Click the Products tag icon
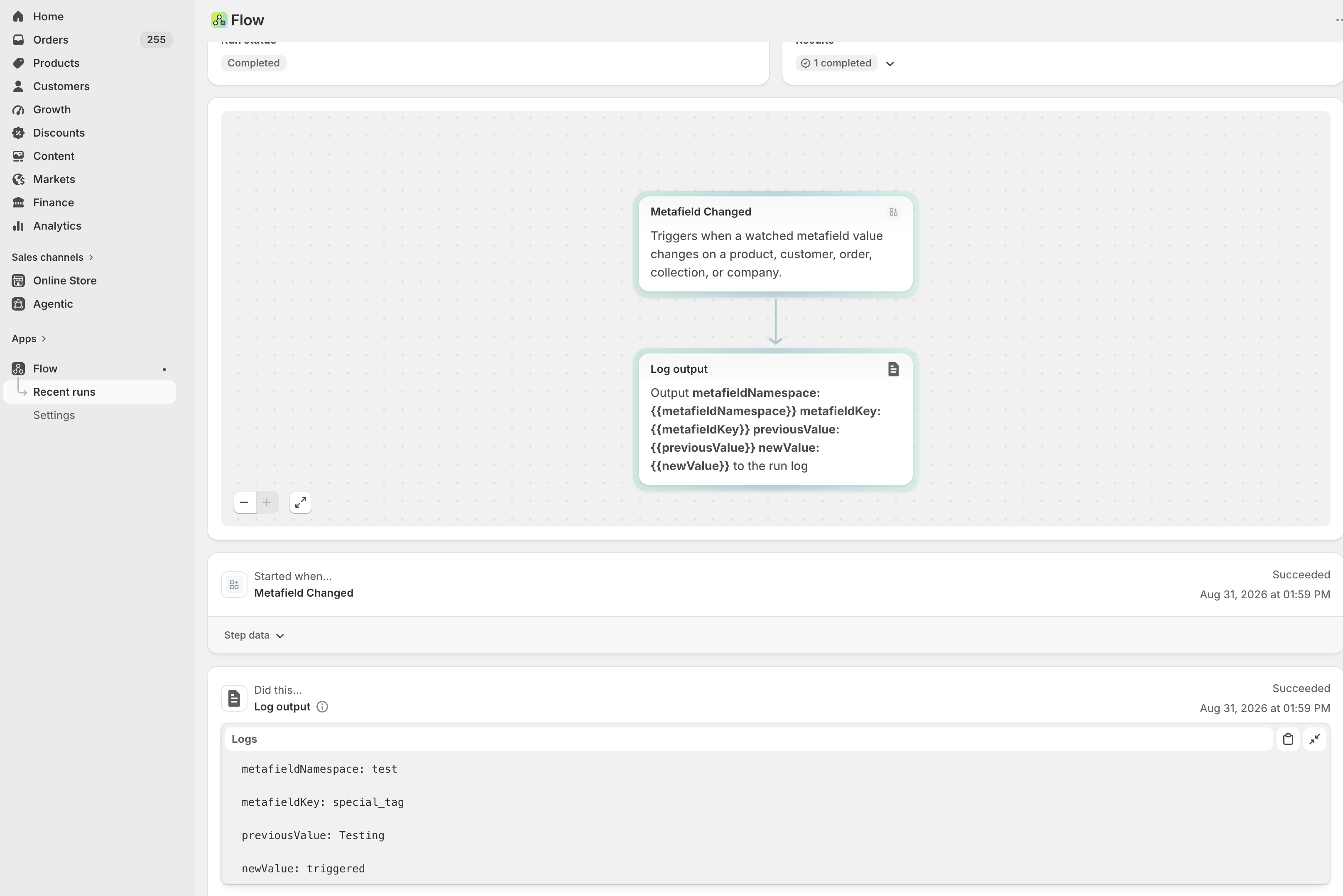The height and width of the screenshot is (896, 1343). point(18,63)
